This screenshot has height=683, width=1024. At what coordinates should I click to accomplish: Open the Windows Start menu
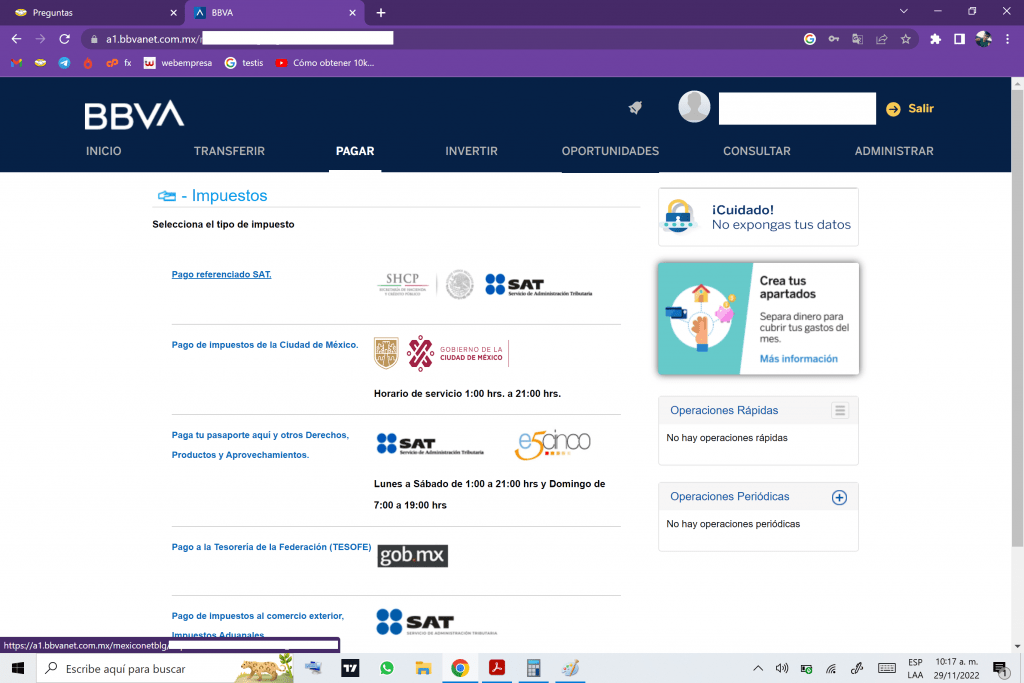[18, 668]
